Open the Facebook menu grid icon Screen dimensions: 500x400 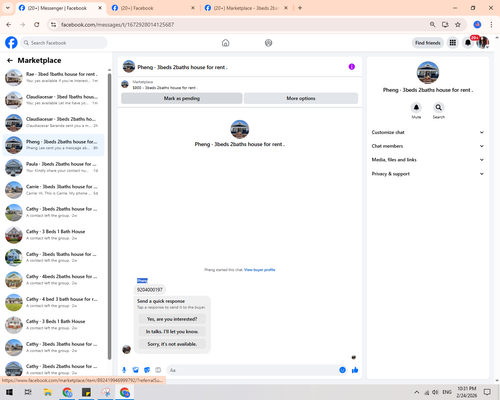(x=453, y=43)
